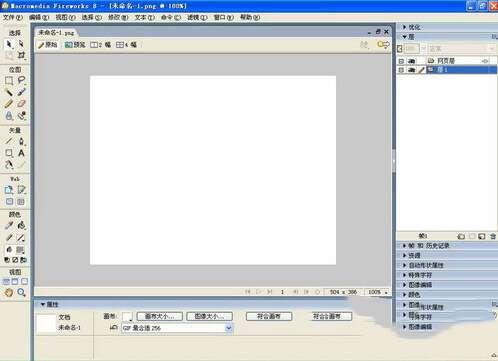Screen dimensions: 498x361
Task: Select the Hand tool
Action: [9, 293]
